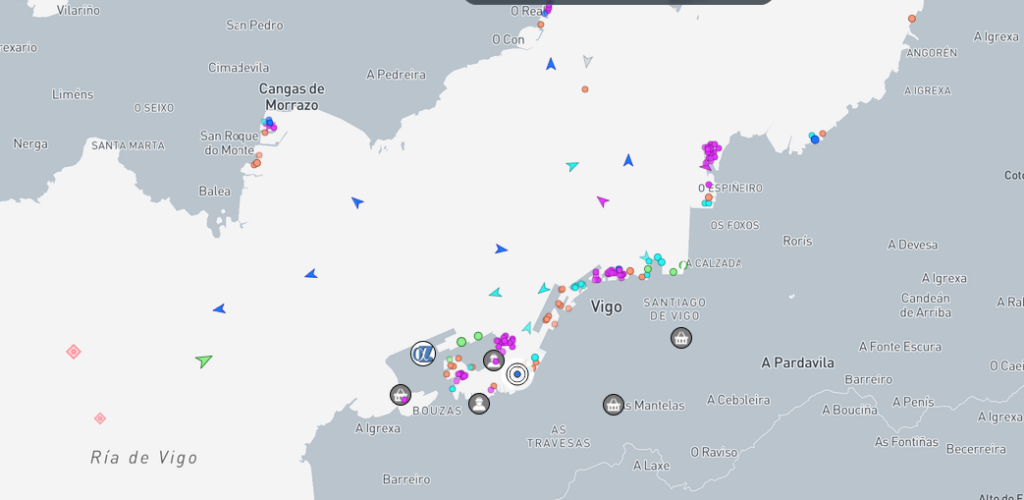Click the San Pedro label

tap(255, 25)
